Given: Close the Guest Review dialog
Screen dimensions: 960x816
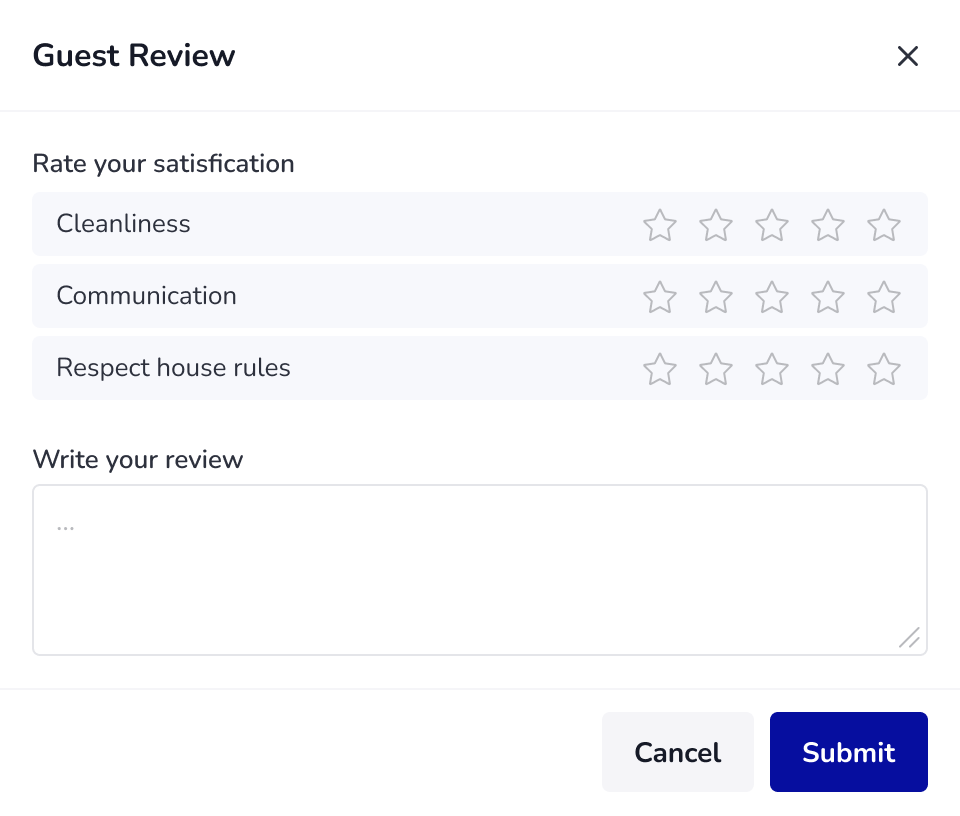Looking at the screenshot, I should (x=907, y=56).
